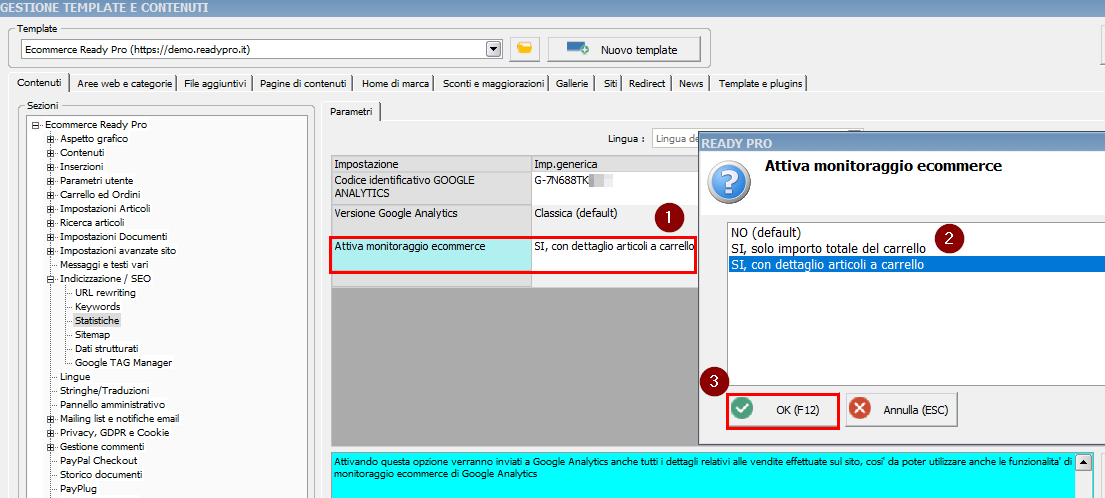
Task: Switch to the Aree web e categorie tab
Action: [125, 84]
